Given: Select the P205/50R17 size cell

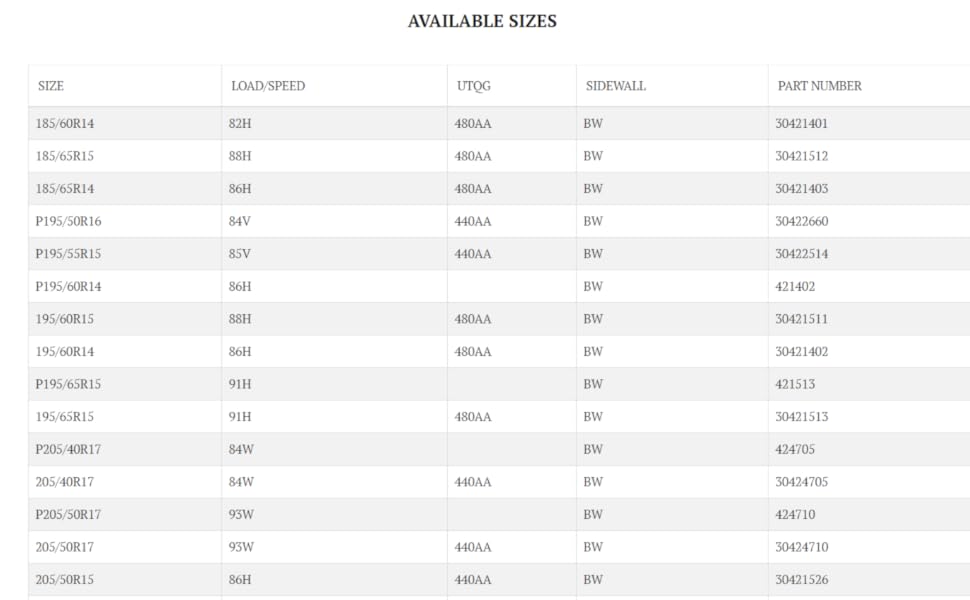Looking at the screenshot, I should click(68, 514).
